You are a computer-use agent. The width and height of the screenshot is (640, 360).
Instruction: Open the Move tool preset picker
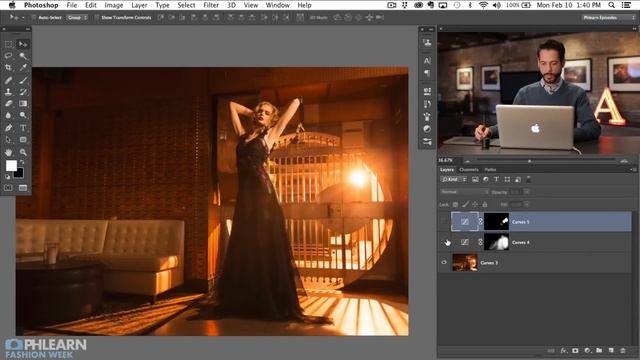coord(17,18)
